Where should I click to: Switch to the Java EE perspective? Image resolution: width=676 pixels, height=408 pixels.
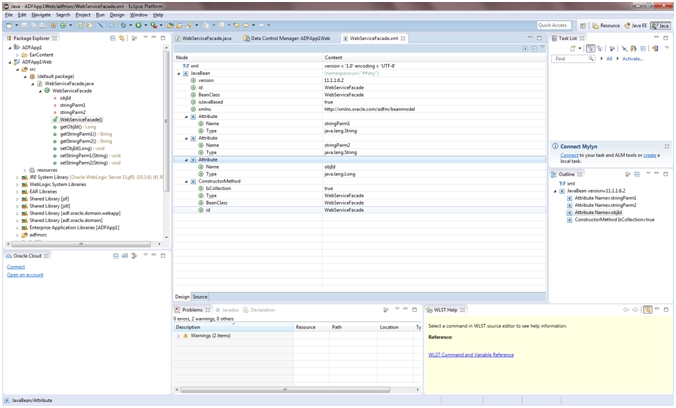click(636, 25)
